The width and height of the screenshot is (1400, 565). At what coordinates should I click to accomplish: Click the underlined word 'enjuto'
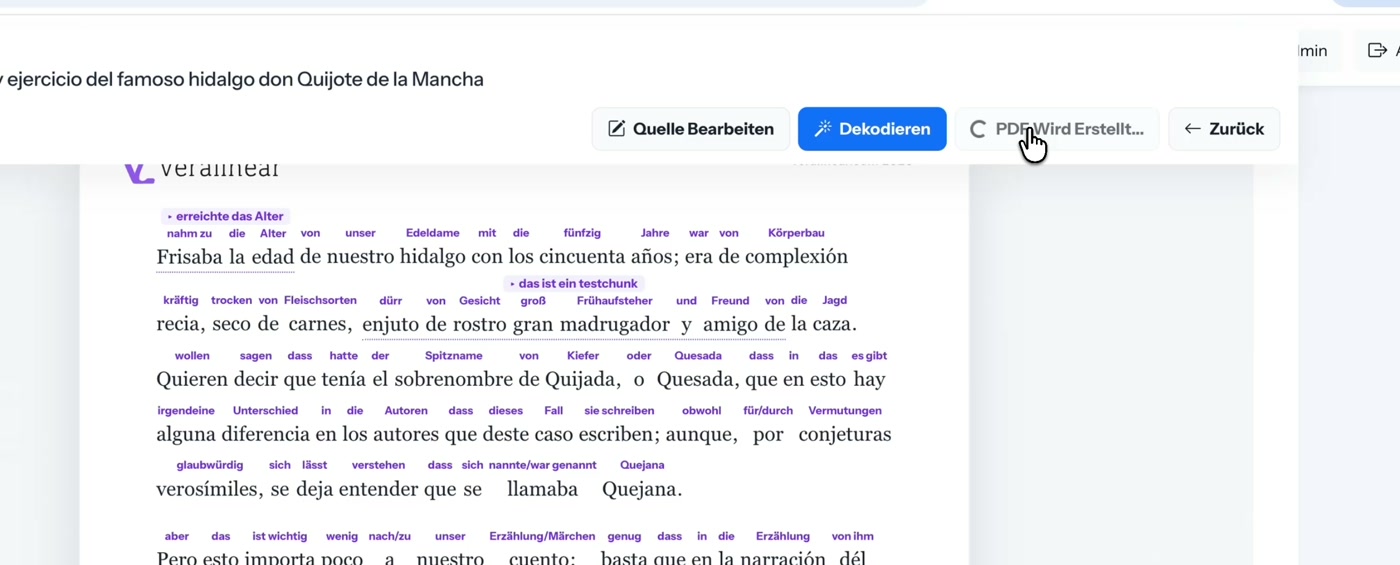click(391, 324)
